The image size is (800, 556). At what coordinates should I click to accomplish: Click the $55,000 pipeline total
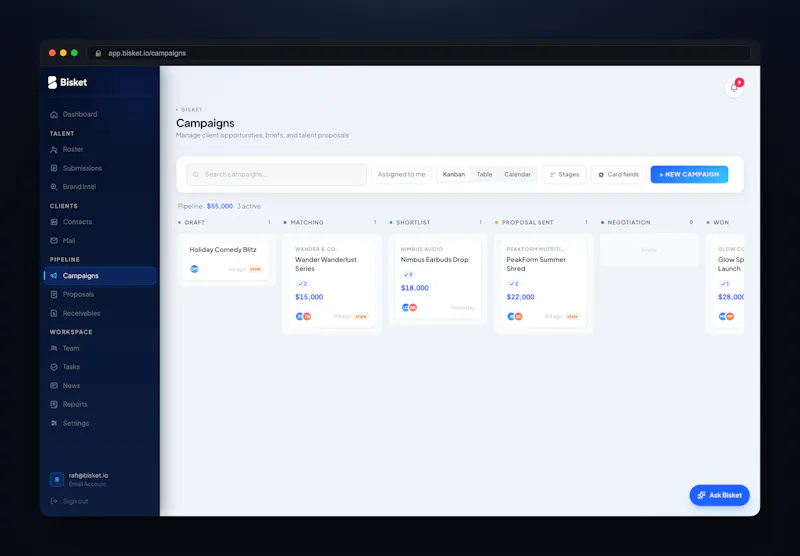pos(220,206)
